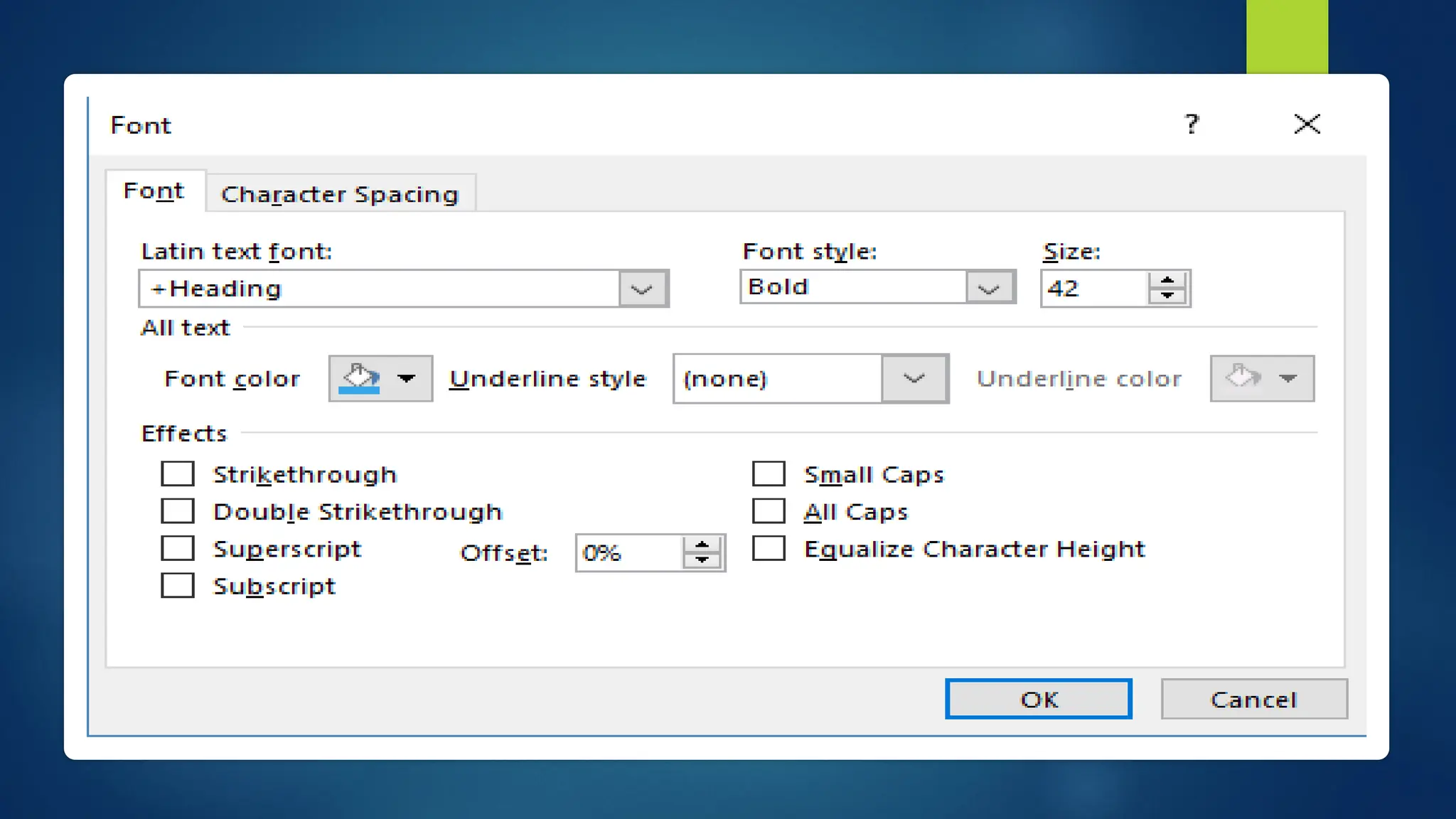Decrease font size with down arrow
Viewport: 1456px width, 819px height.
pos(1167,296)
